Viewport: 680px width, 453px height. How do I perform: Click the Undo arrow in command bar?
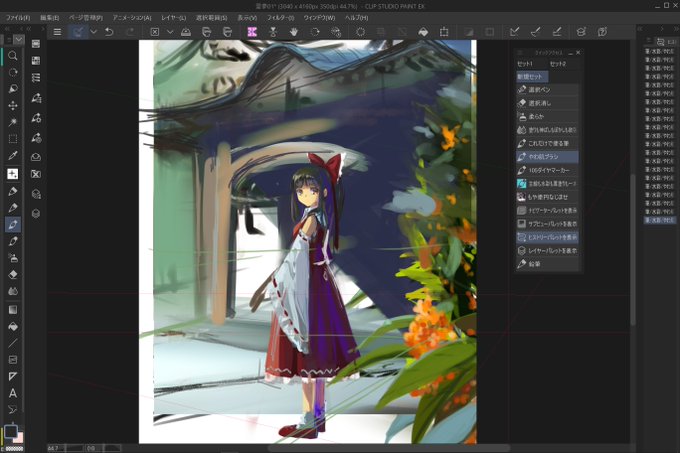(x=109, y=32)
